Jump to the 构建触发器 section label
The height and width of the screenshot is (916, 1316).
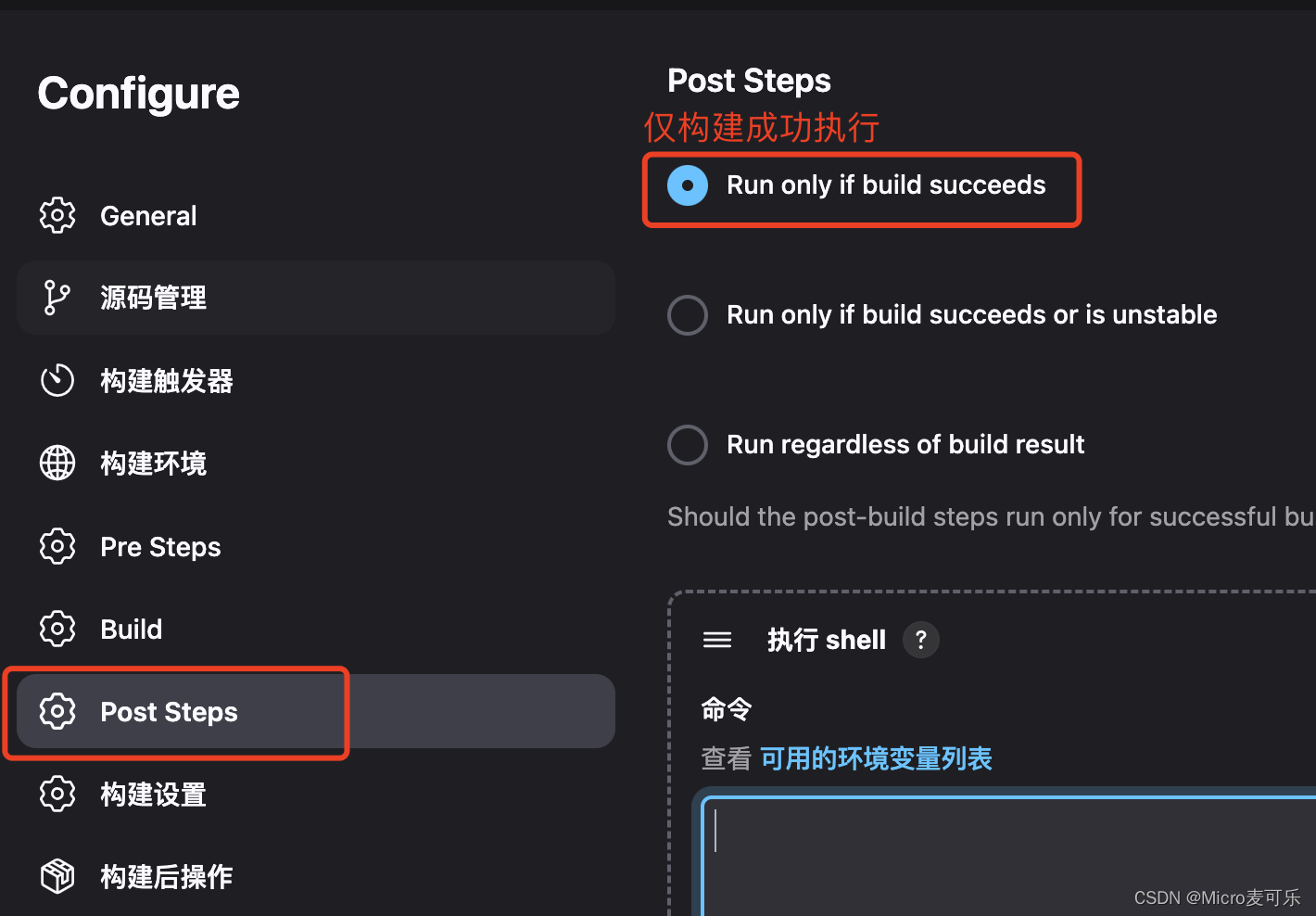point(167,381)
